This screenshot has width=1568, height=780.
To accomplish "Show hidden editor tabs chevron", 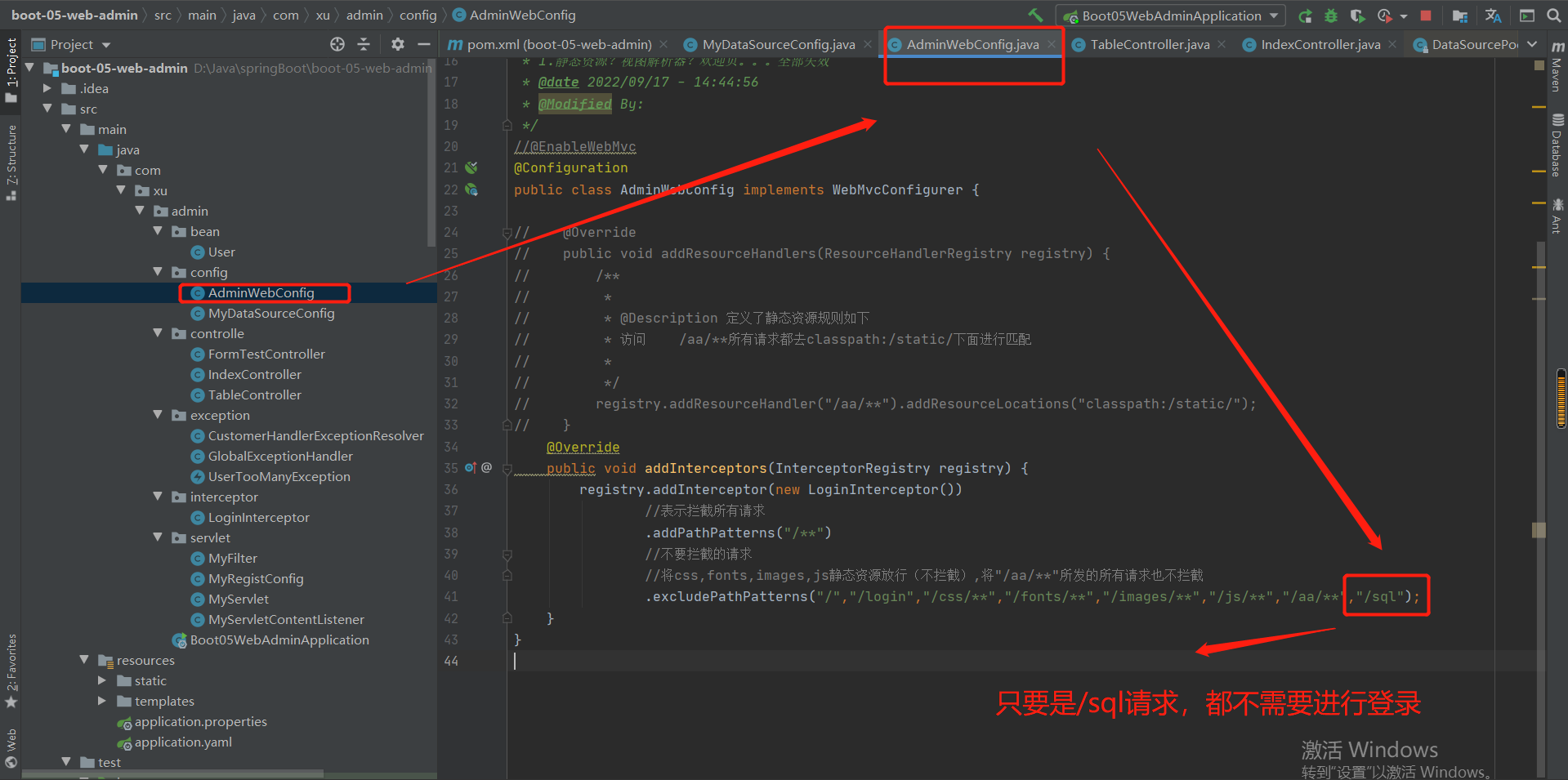I will pos(1532,44).
